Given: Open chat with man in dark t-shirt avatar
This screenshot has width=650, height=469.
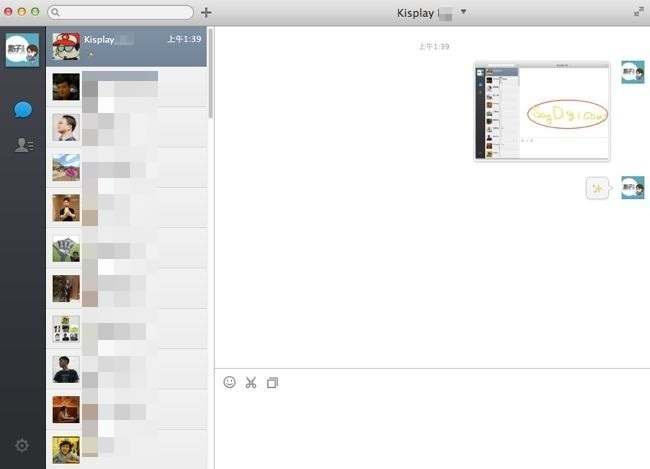Looking at the screenshot, I should pos(126,369).
